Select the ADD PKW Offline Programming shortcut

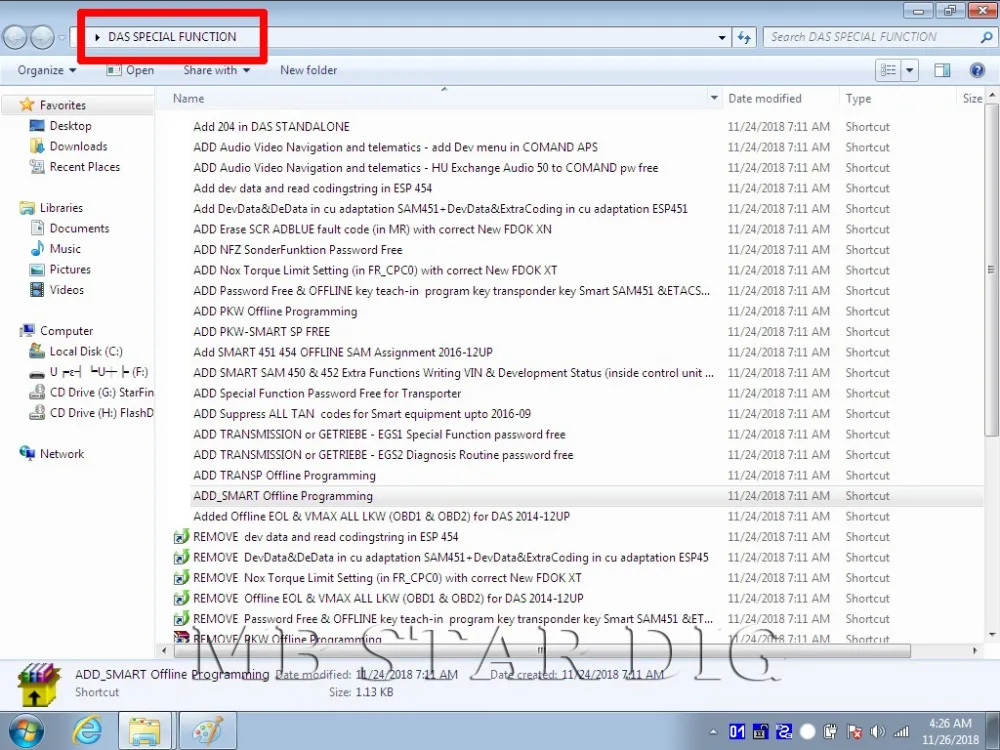click(x=275, y=311)
